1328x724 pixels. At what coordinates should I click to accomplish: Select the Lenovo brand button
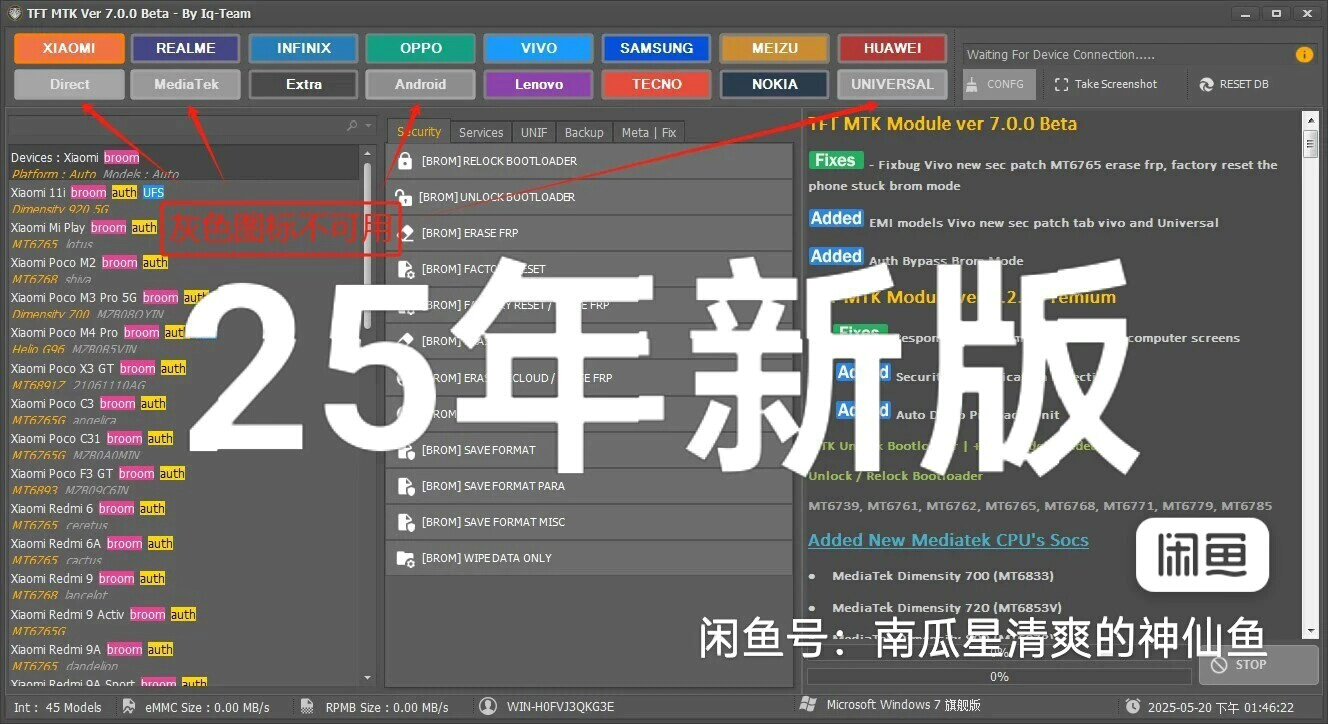[x=539, y=84]
